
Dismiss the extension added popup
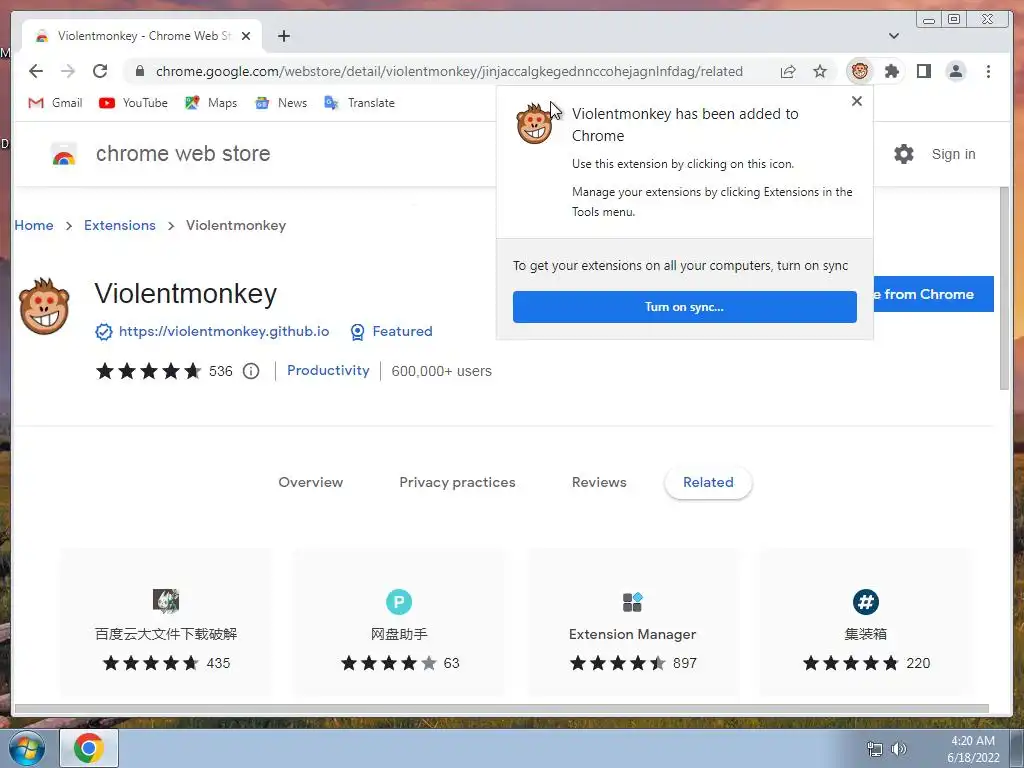pyautogui.click(x=857, y=101)
